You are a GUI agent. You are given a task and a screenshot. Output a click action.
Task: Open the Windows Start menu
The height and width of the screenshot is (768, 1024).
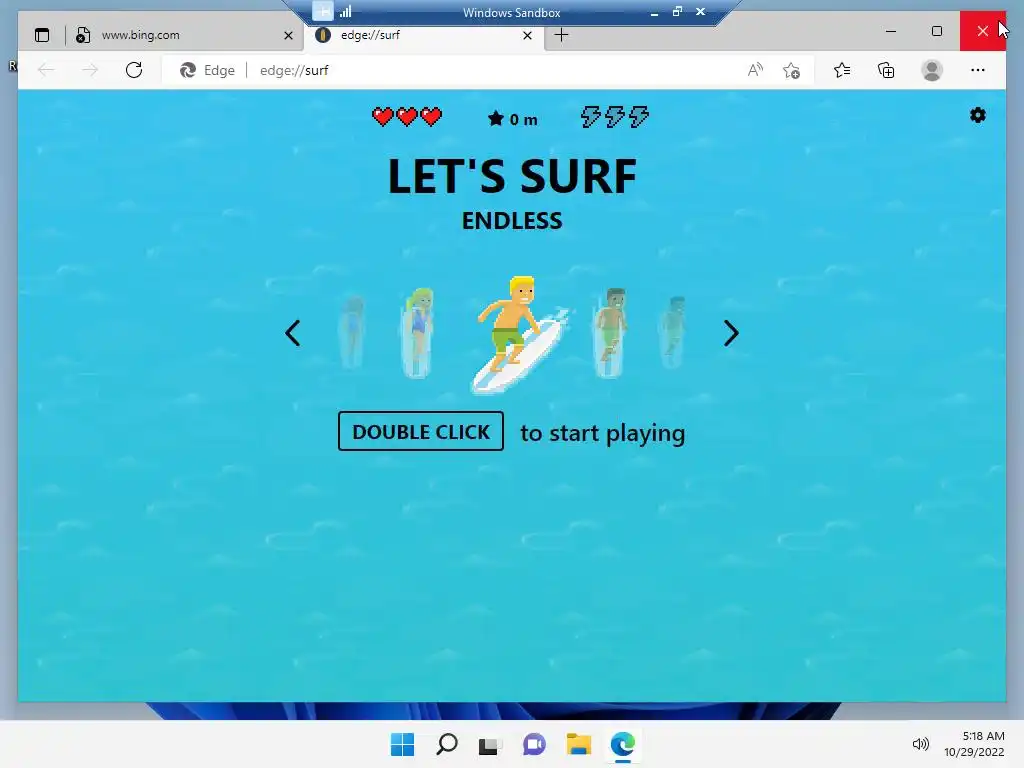pos(402,744)
